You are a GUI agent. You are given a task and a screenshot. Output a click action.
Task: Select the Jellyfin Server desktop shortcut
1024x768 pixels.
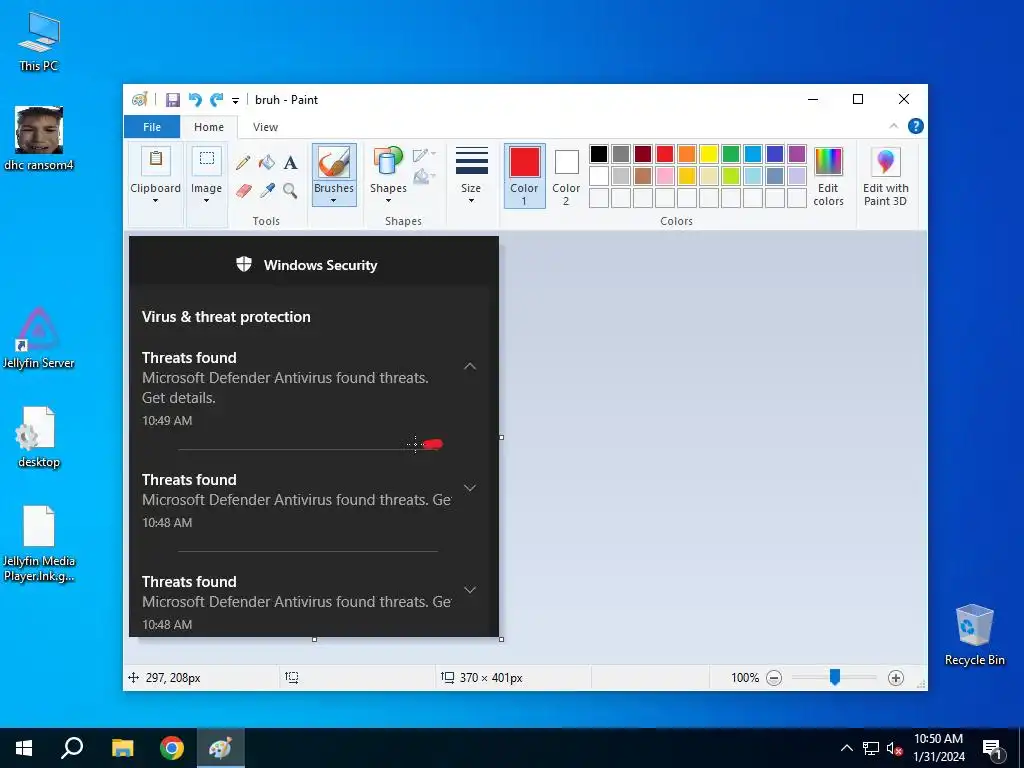pos(39,338)
